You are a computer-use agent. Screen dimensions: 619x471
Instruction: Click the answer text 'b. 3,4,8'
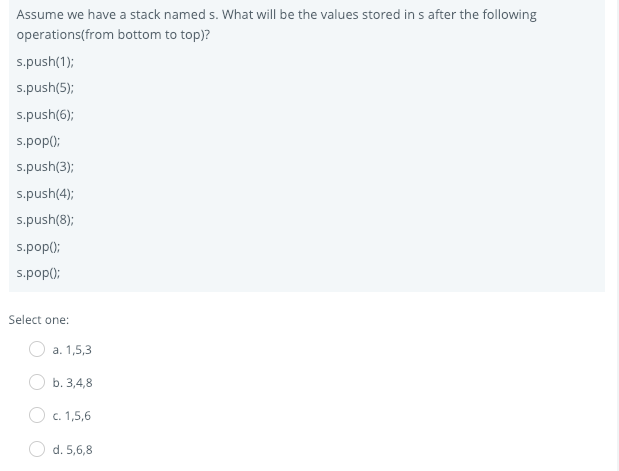click(72, 383)
